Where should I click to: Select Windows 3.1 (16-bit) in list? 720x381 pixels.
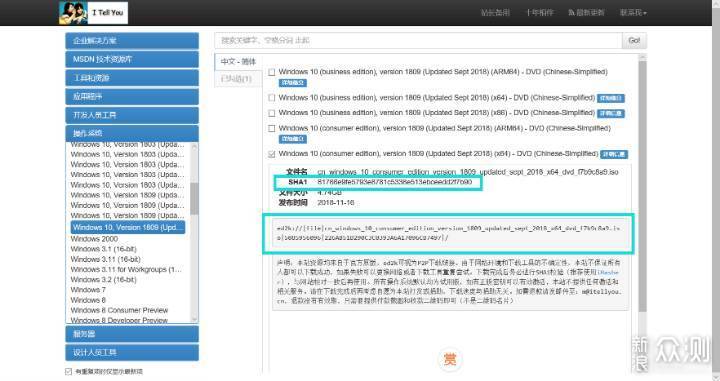(103, 249)
